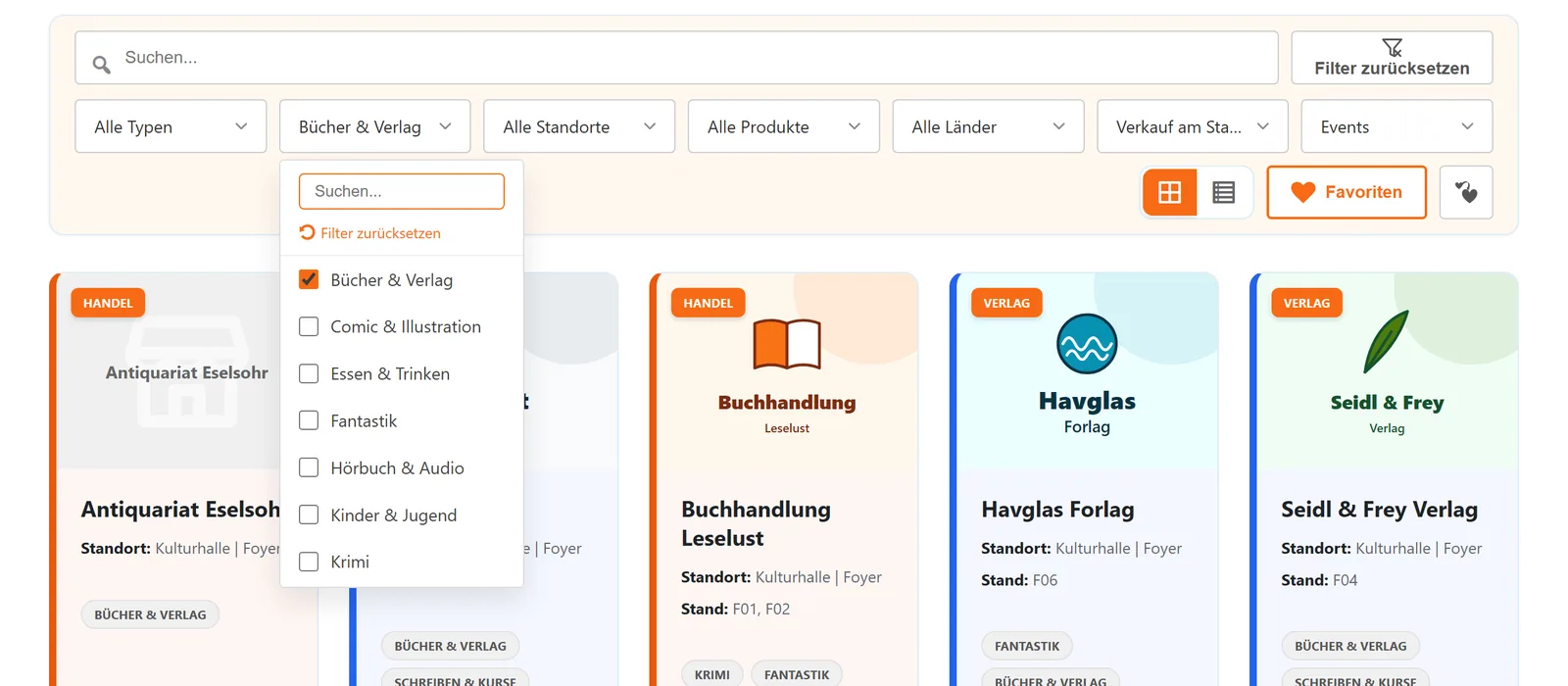Tick the Fantastik checkbox
This screenshot has width=1568, height=686.
[x=309, y=420]
